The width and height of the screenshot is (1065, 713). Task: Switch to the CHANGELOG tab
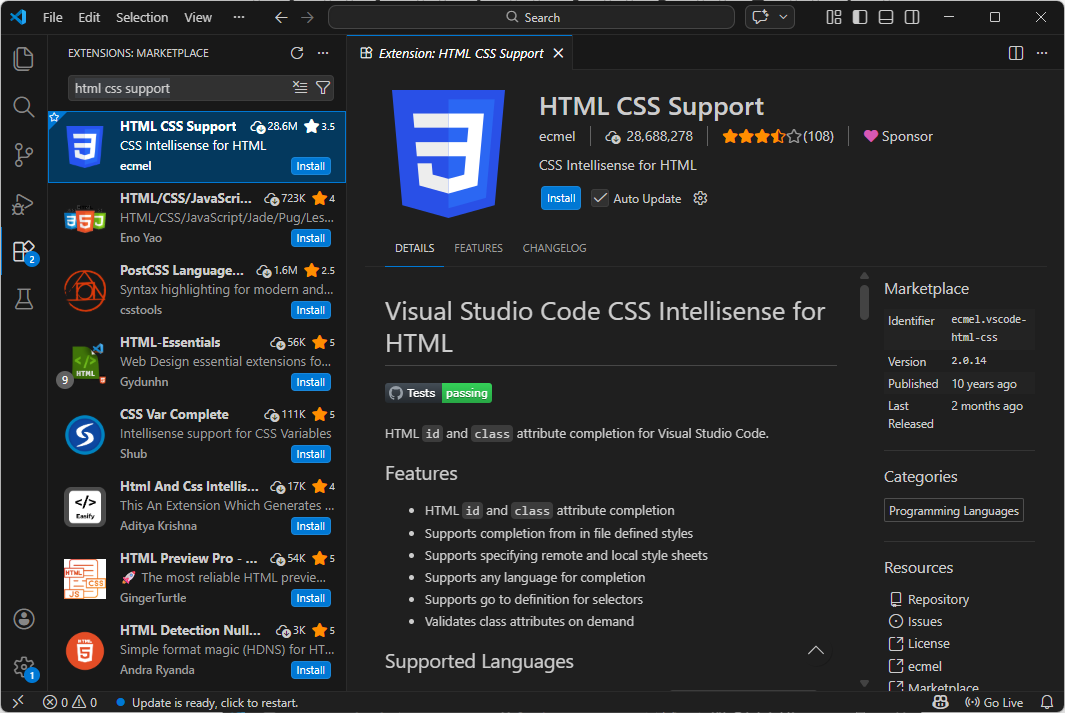pos(554,248)
